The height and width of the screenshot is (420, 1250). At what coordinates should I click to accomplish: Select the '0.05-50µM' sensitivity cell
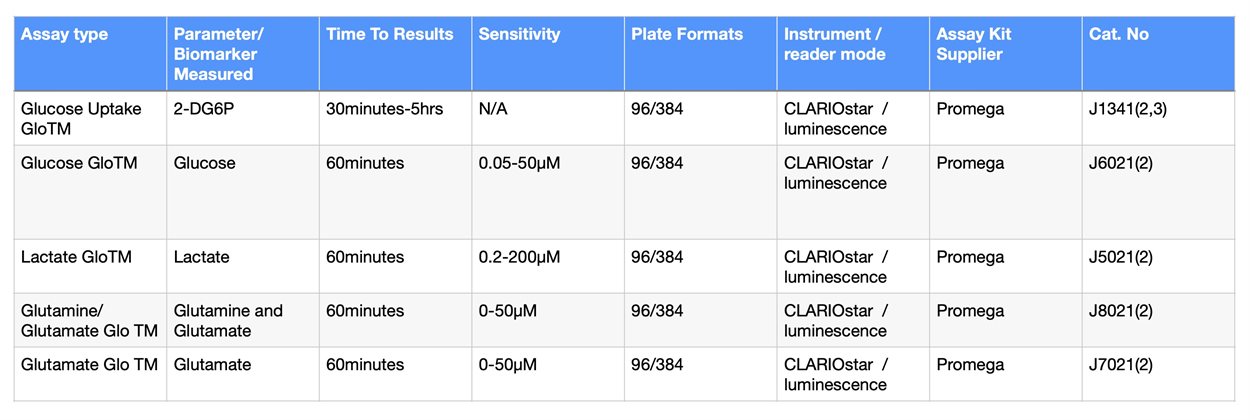point(521,163)
